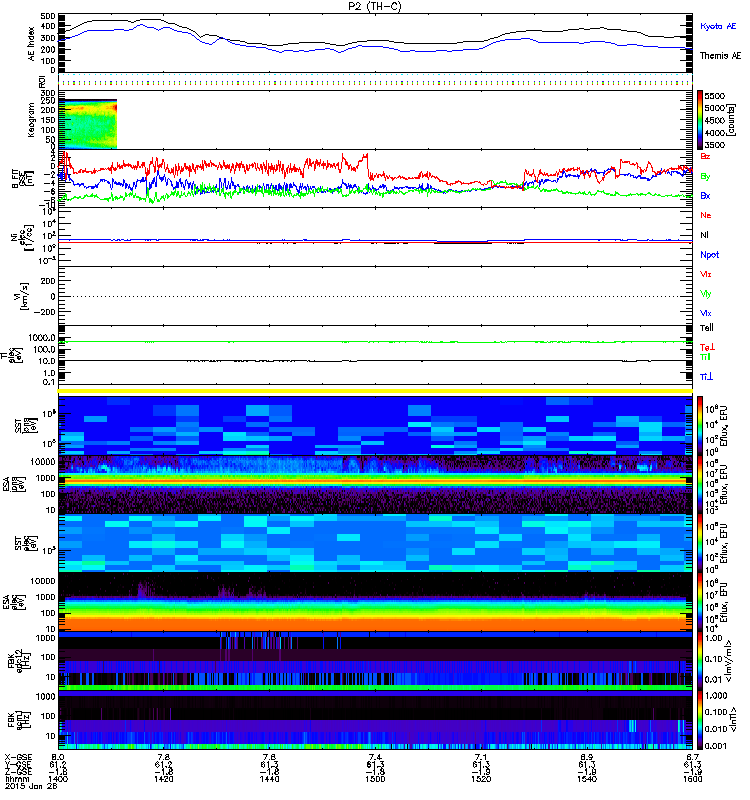
Task: Click the FBK scm nT color bar
Action: pos(700,720)
